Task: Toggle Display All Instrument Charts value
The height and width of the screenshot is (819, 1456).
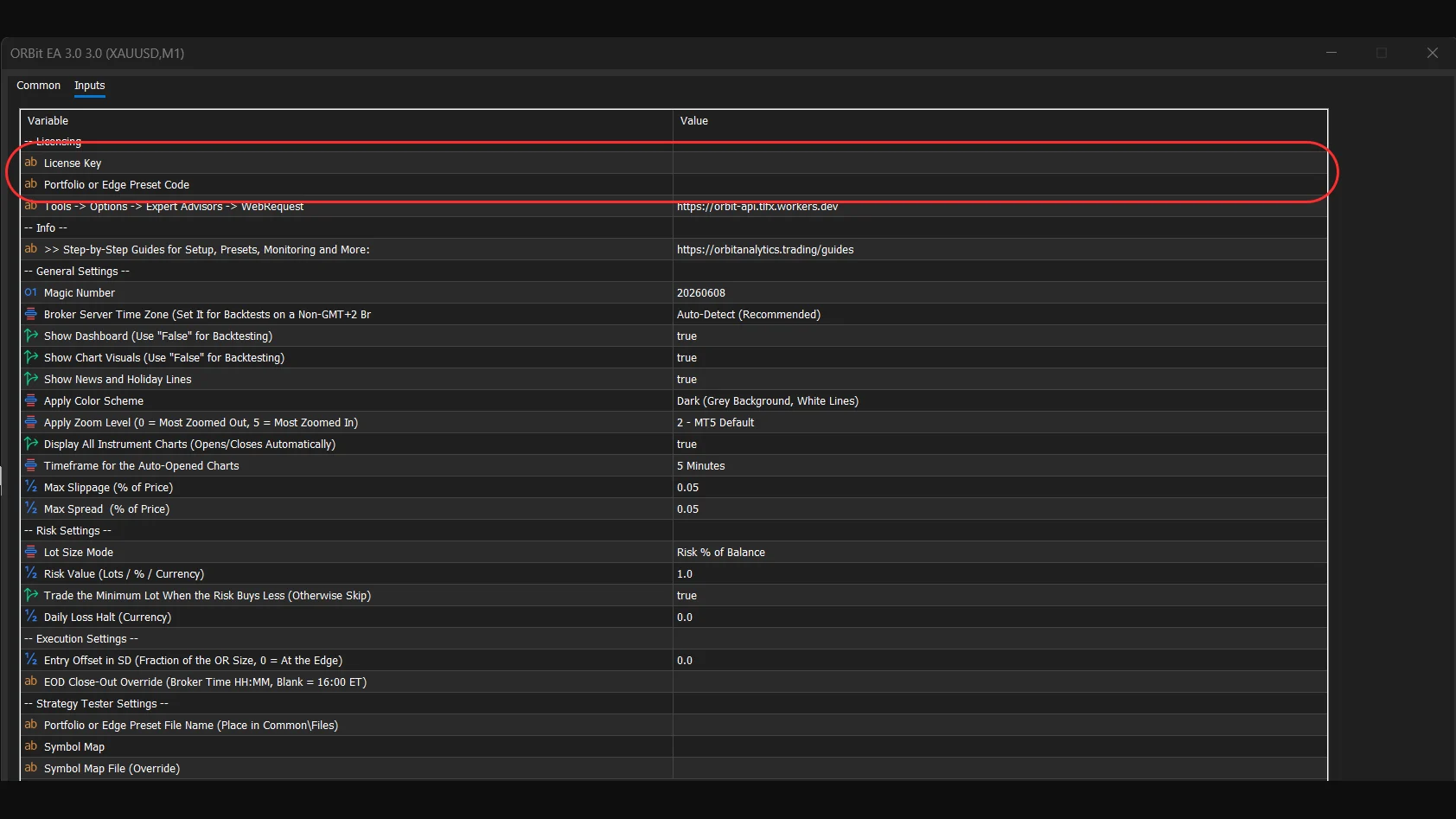Action: click(x=999, y=444)
